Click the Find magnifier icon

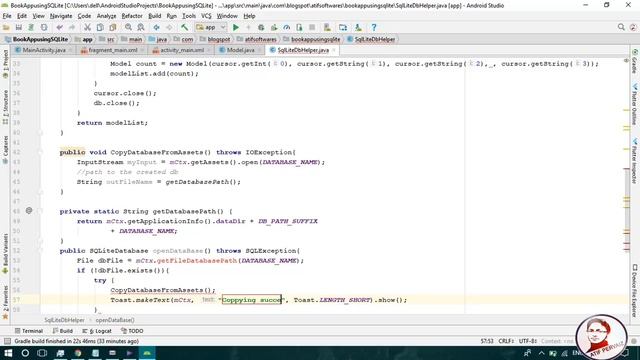pyautogui.click(x=128, y=27)
